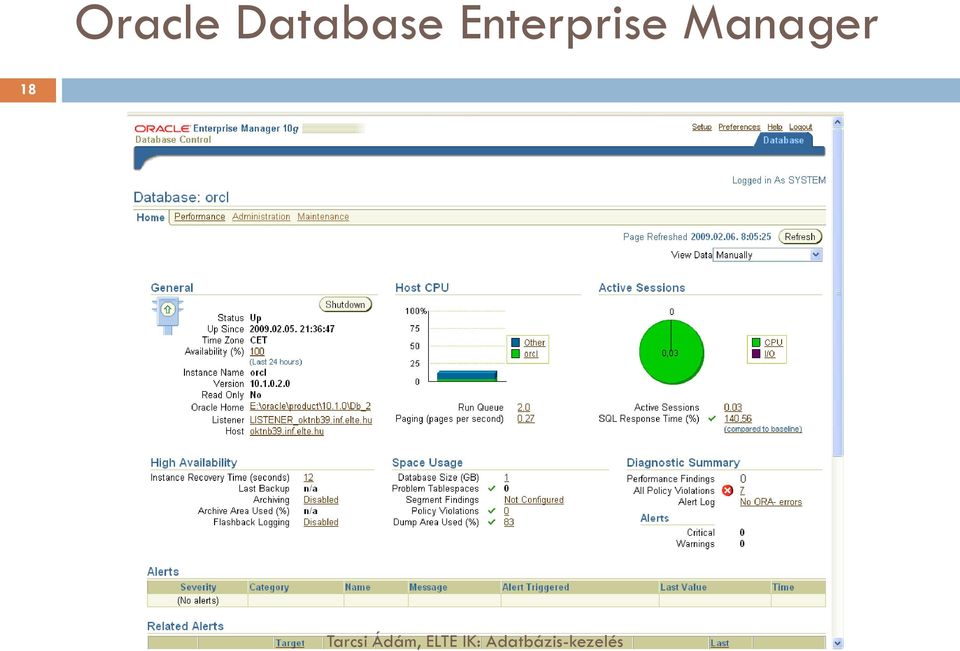Open the Space Usage Policy Violations 0 link
This screenshot has width=960, height=651.
[506, 511]
